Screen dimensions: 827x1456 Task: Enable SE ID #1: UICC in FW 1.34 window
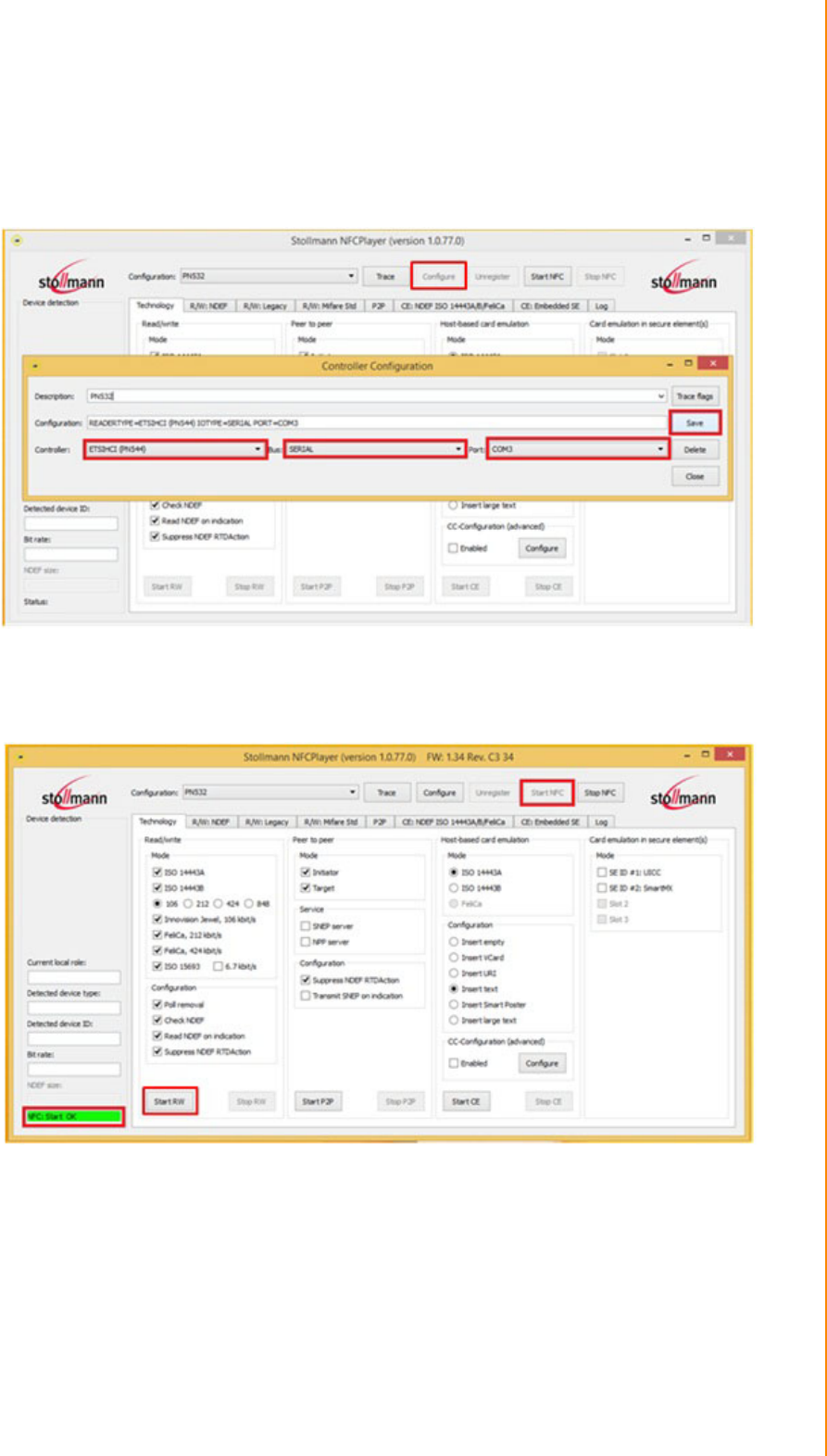[x=602, y=872]
